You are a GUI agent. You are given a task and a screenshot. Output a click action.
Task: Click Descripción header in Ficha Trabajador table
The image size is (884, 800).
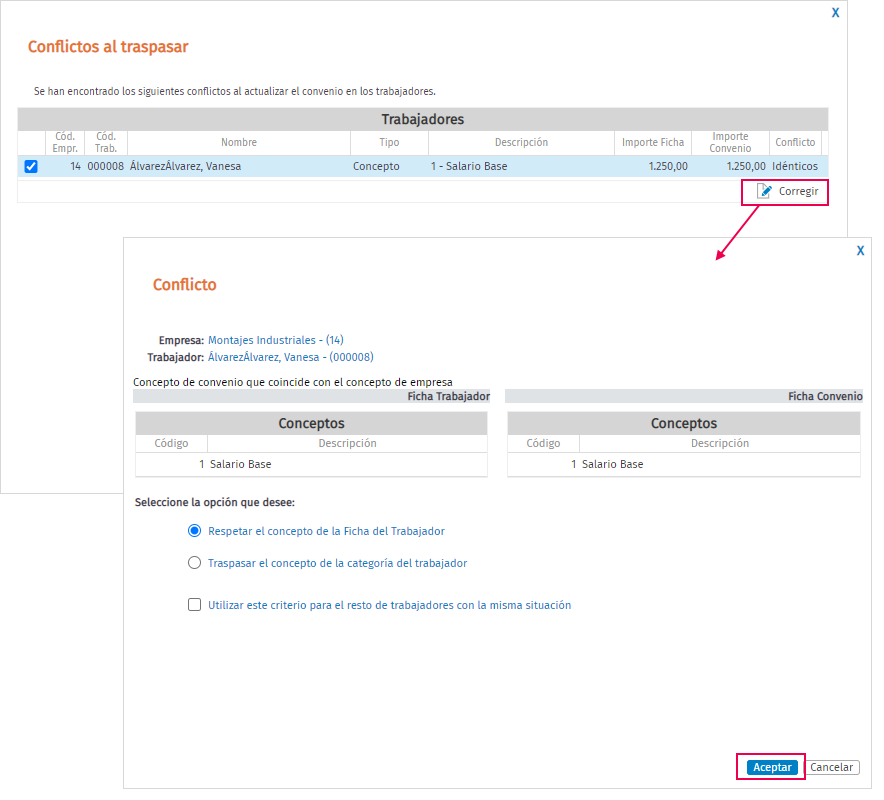347,444
